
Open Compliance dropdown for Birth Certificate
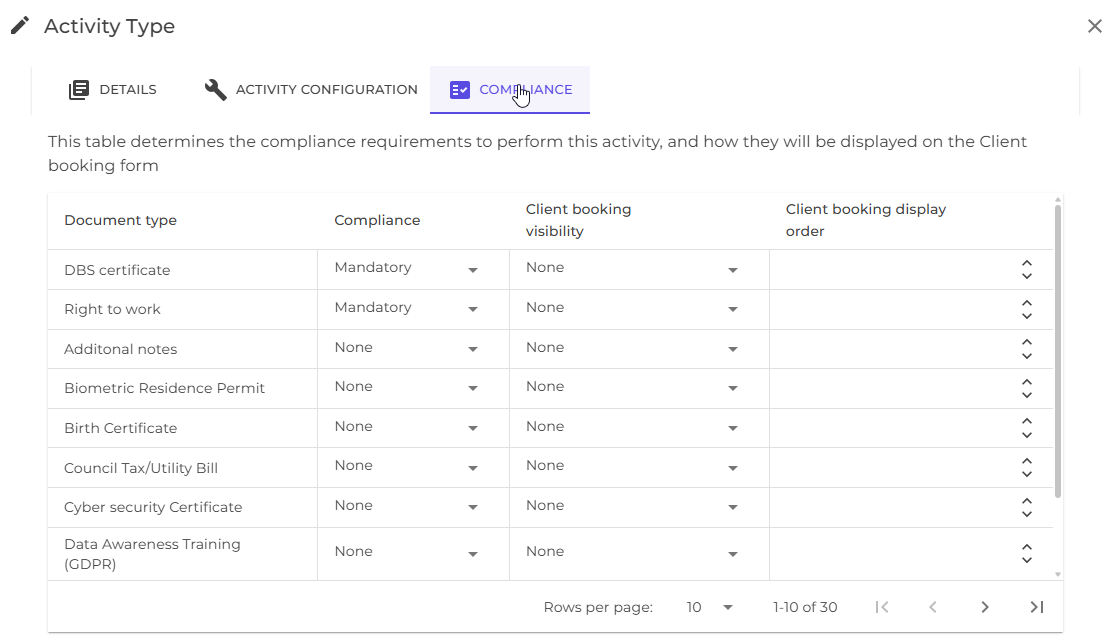(x=406, y=428)
